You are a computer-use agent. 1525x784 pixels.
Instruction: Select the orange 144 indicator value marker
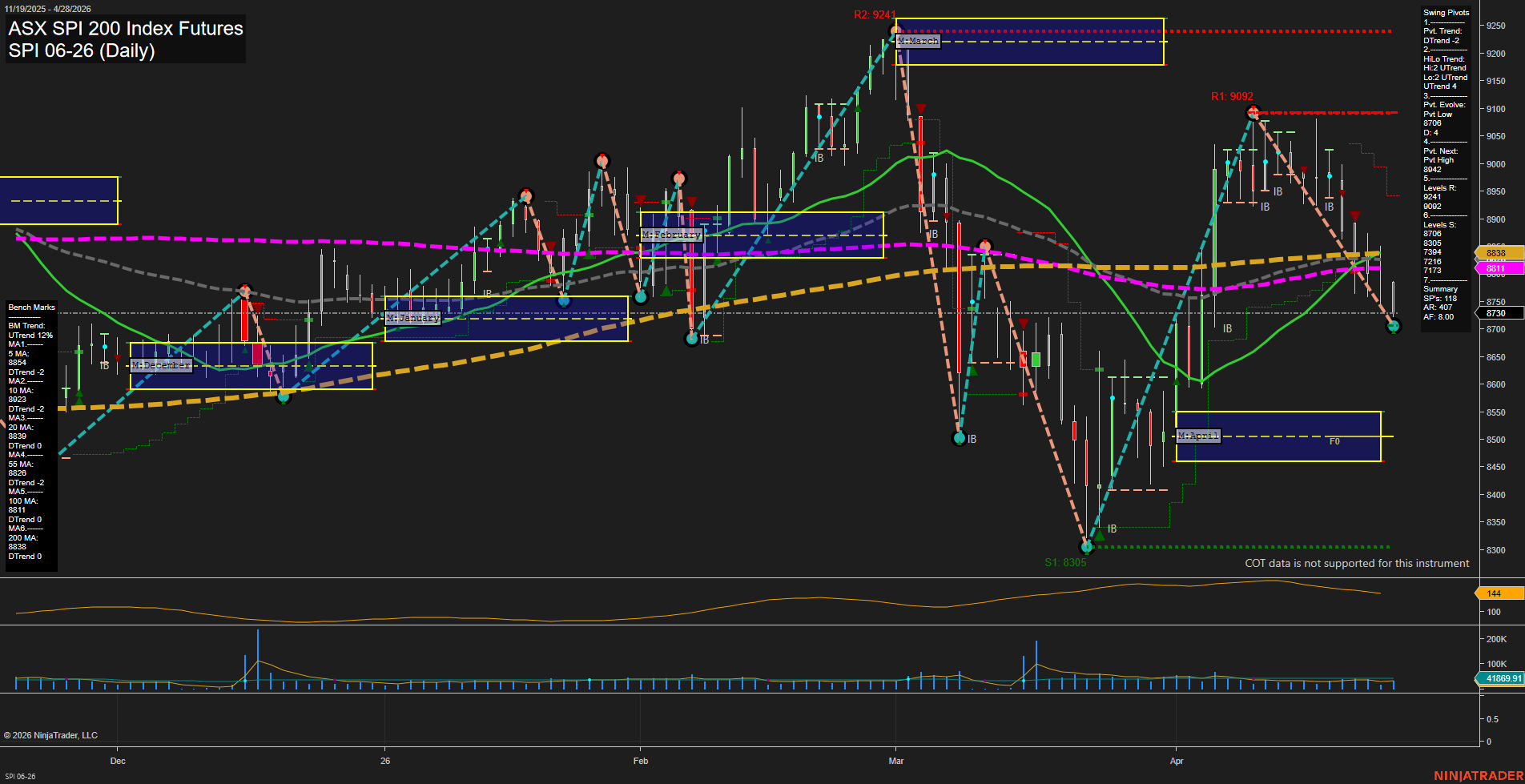[1496, 593]
